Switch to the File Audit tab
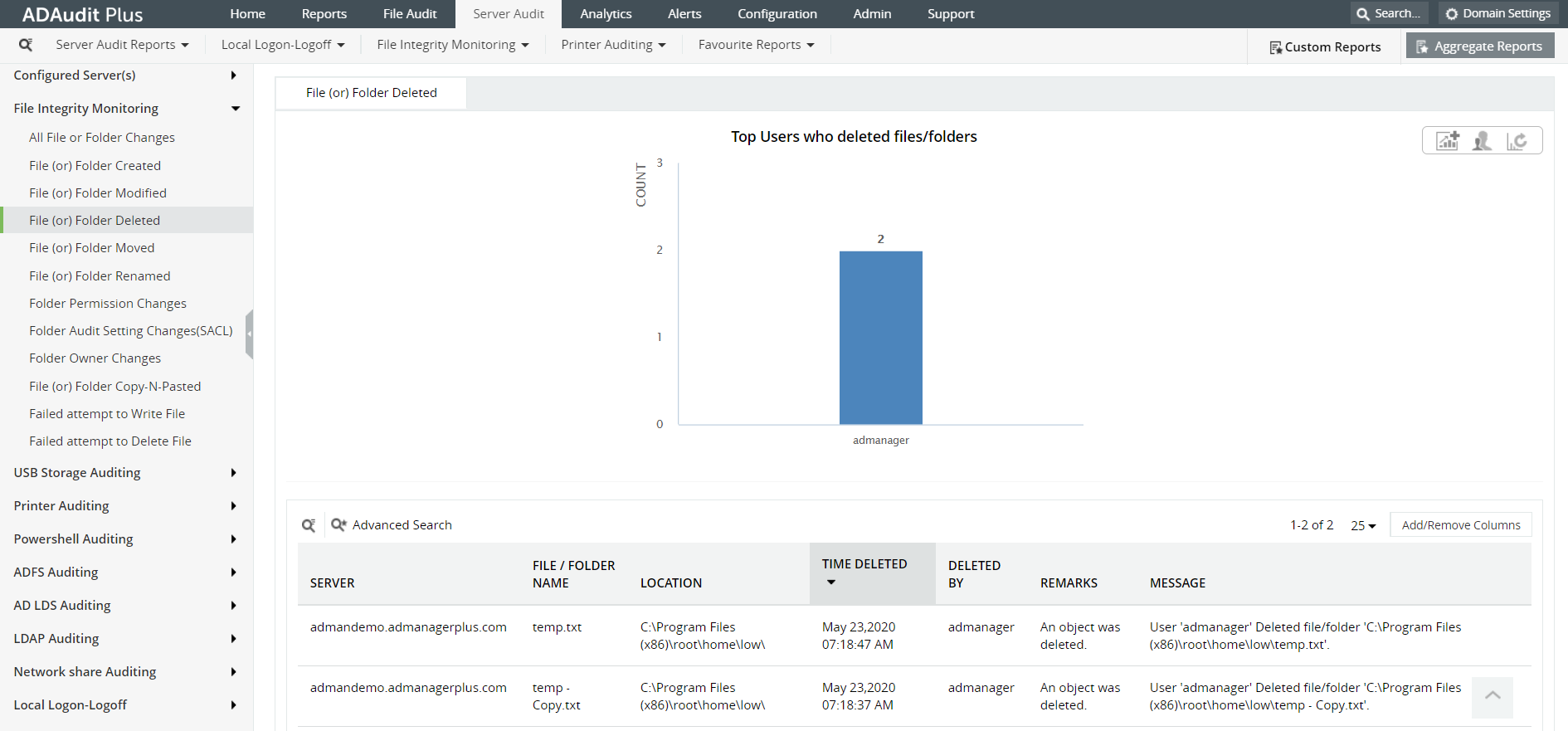This screenshot has width=1568, height=731. [x=410, y=14]
